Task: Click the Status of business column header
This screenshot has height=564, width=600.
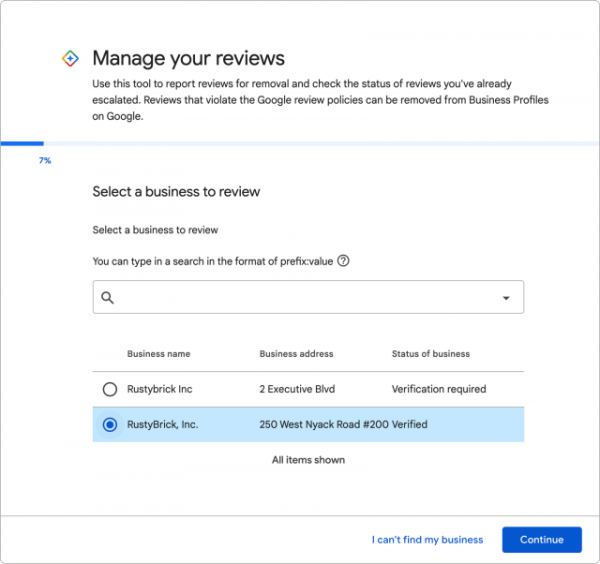Action: click(x=430, y=354)
